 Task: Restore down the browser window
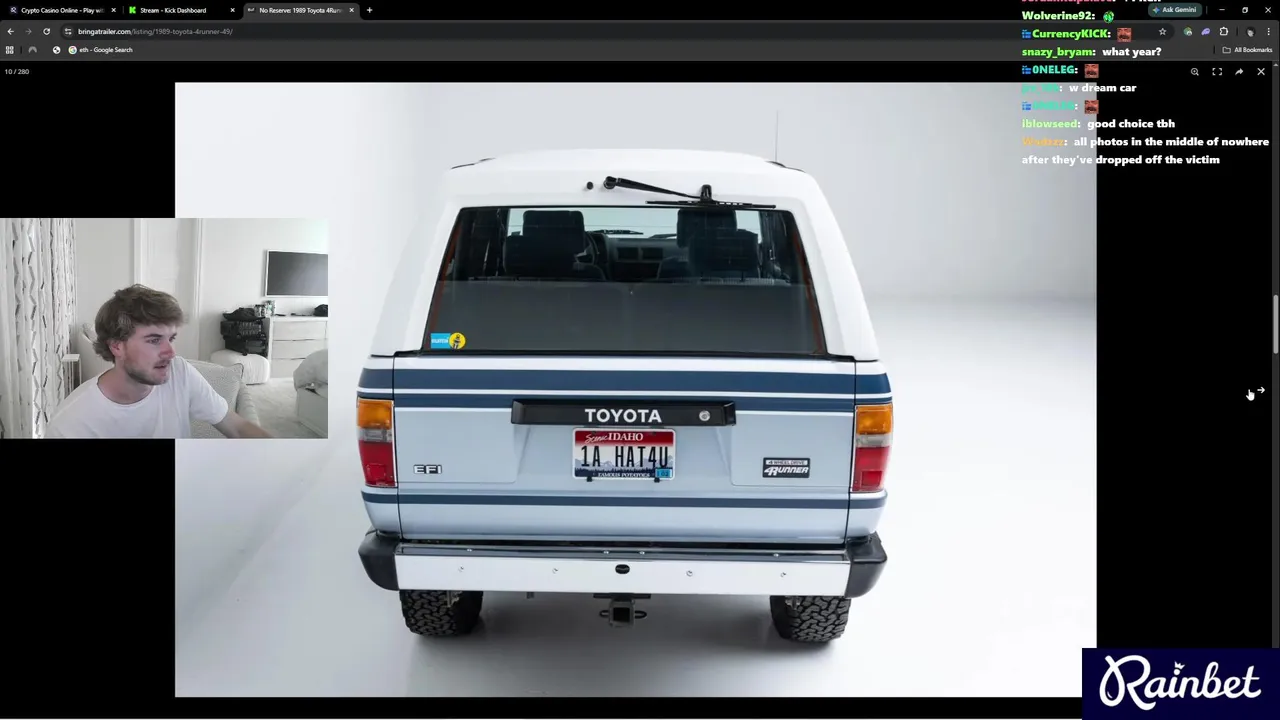(1245, 10)
